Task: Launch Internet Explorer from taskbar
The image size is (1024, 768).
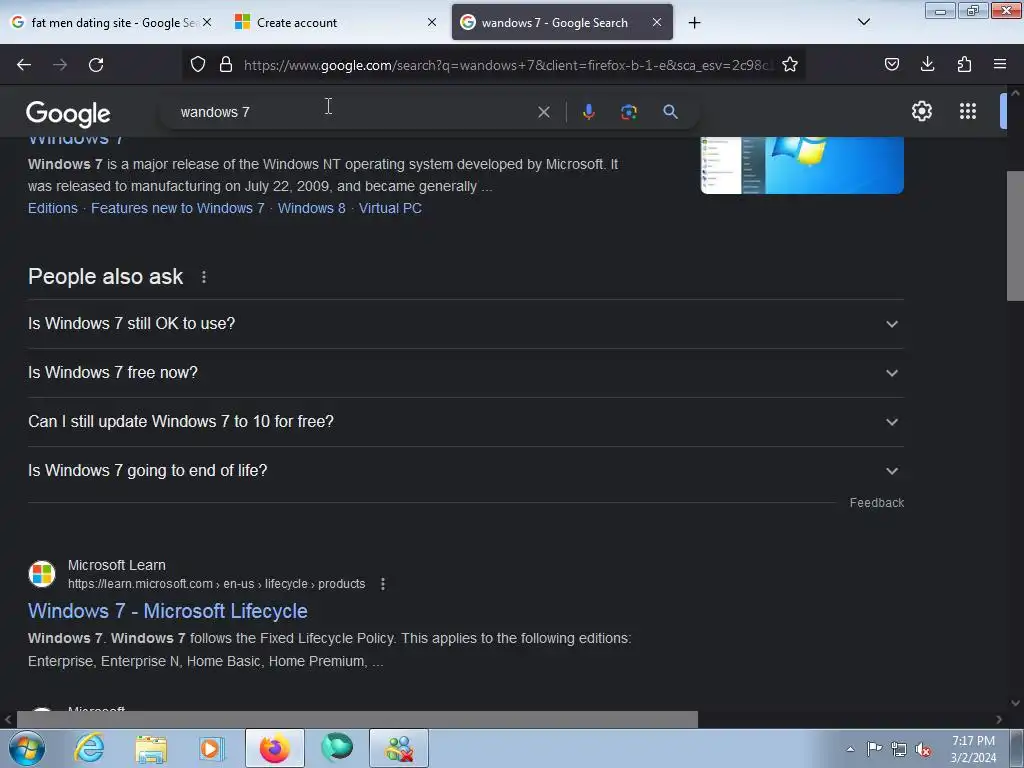Action: [x=89, y=748]
